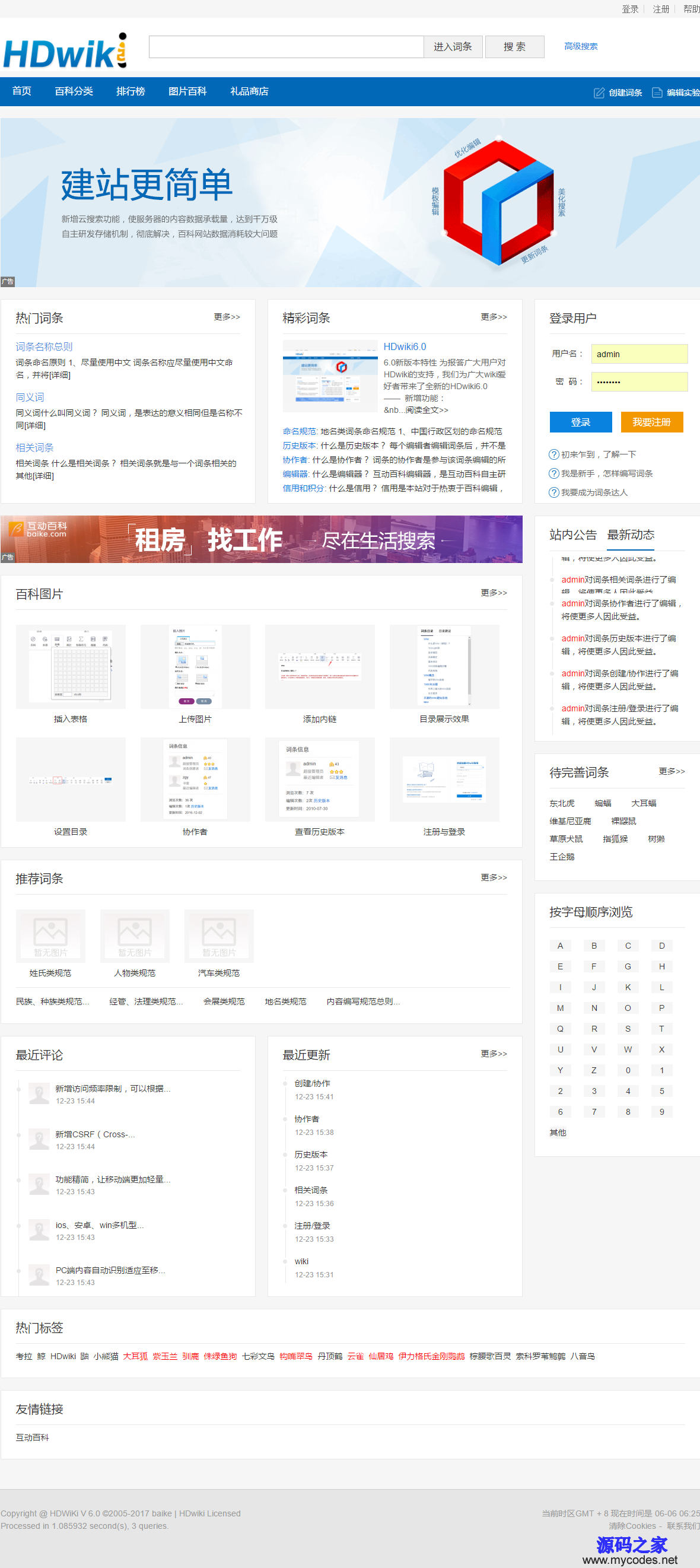Click avatar icon next to 新增访问频率限制 comment
Viewport: 700px width, 1568px height.
click(40, 1094)
